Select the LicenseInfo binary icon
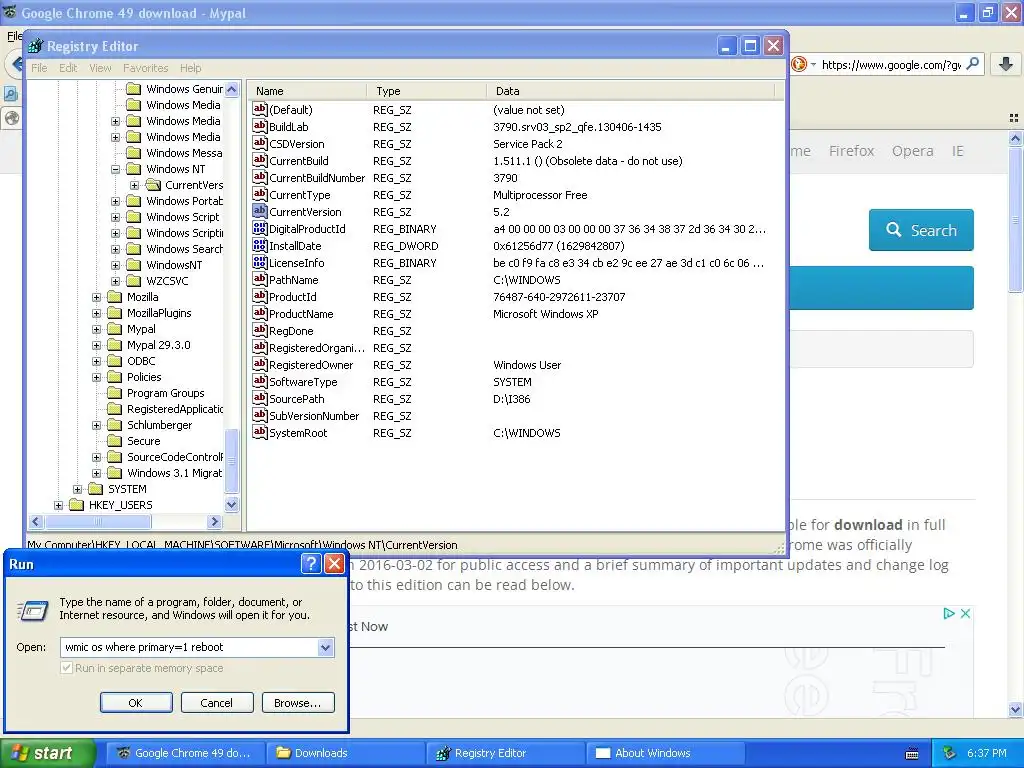1024x768 pixels. point(260,262)
